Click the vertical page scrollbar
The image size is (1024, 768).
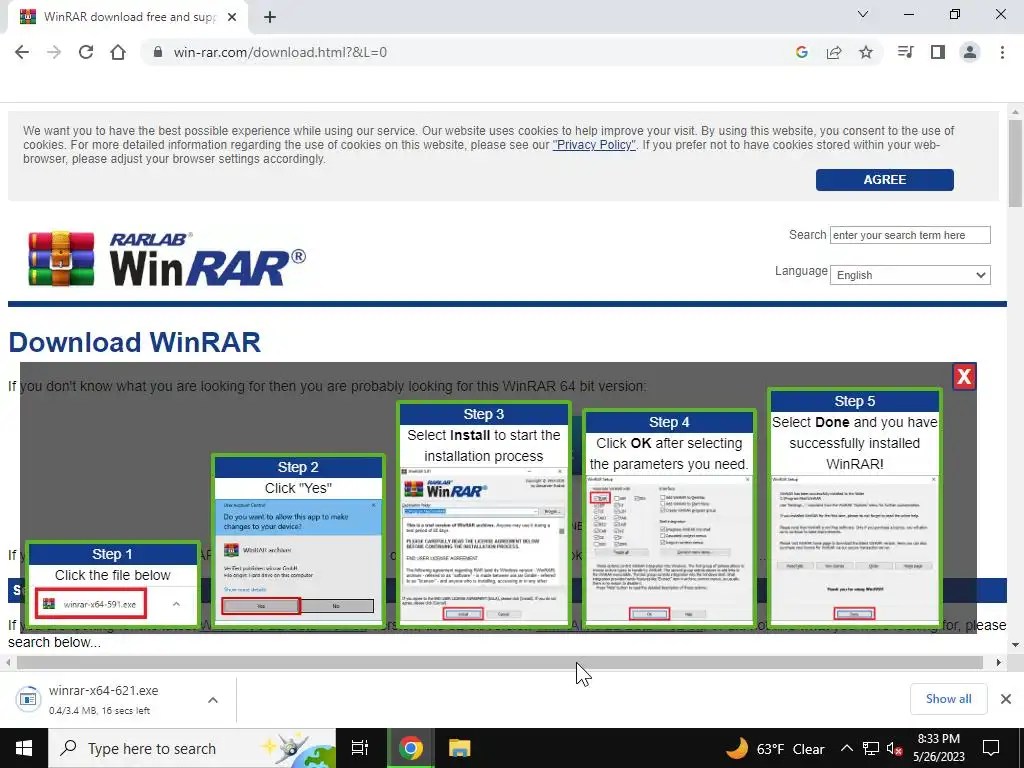[x=1015, y=163]
